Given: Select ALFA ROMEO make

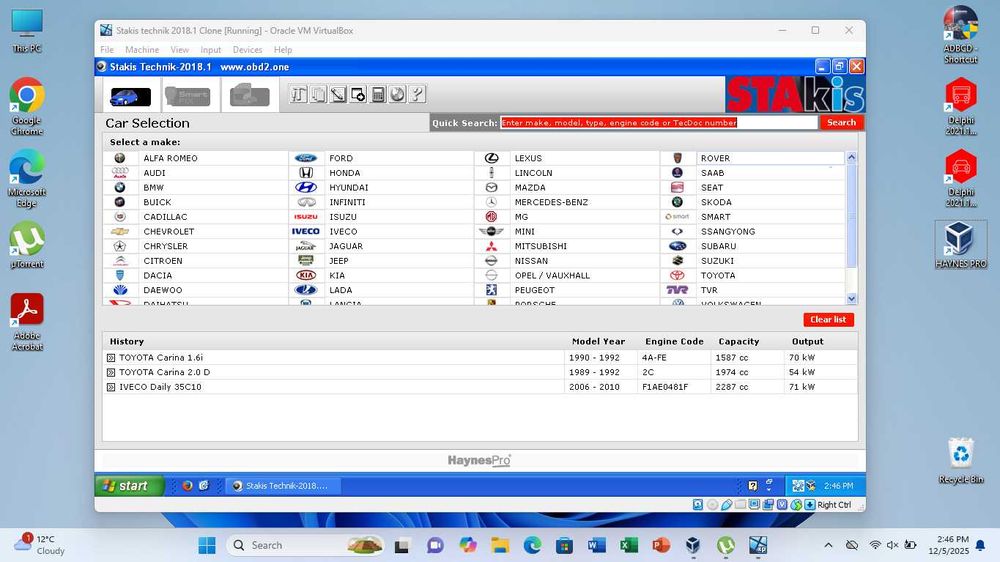Looking at the screenshot, I should click(x=170, y=158).
